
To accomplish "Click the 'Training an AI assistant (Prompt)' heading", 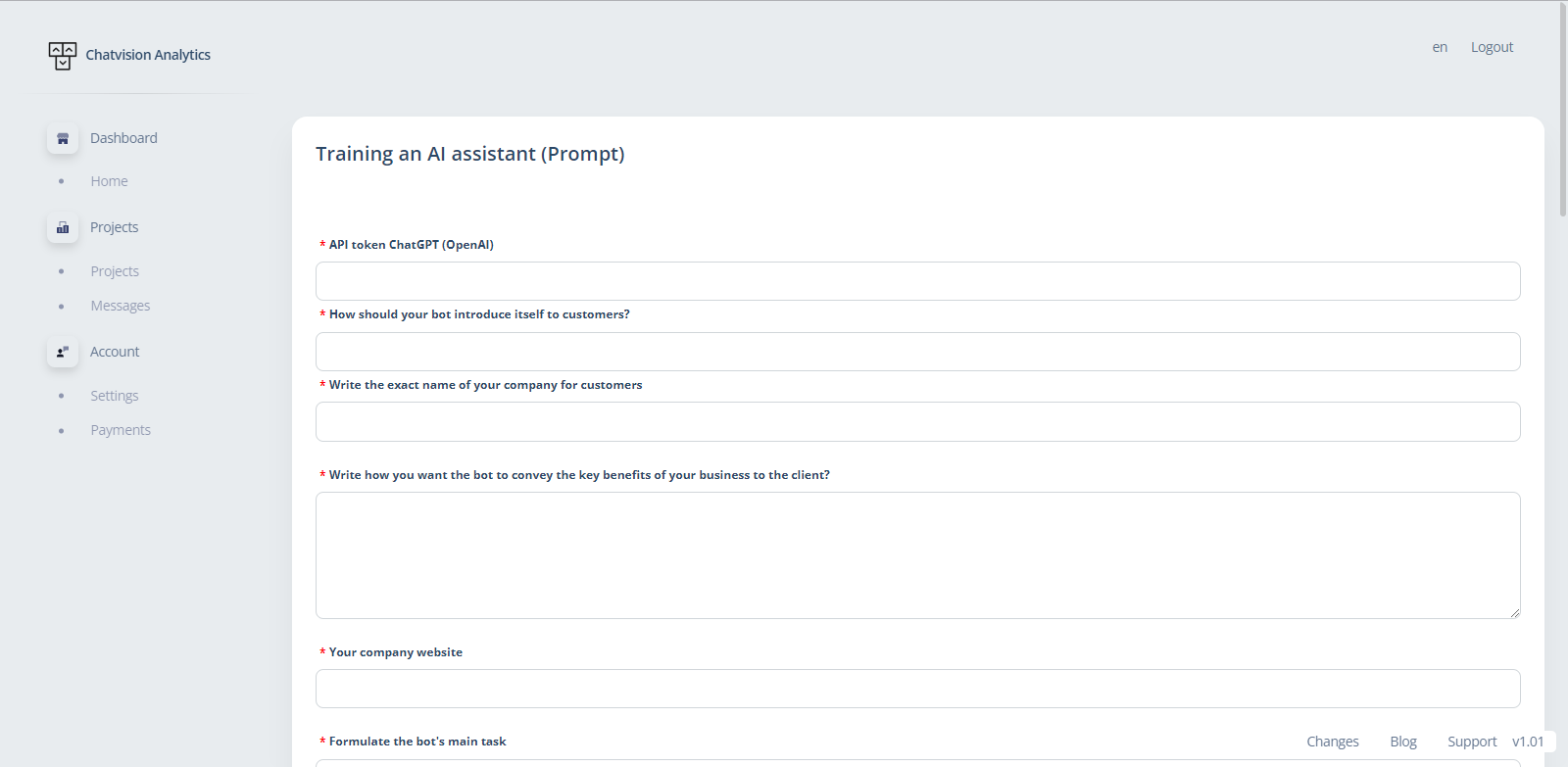I will pos(470,154).
